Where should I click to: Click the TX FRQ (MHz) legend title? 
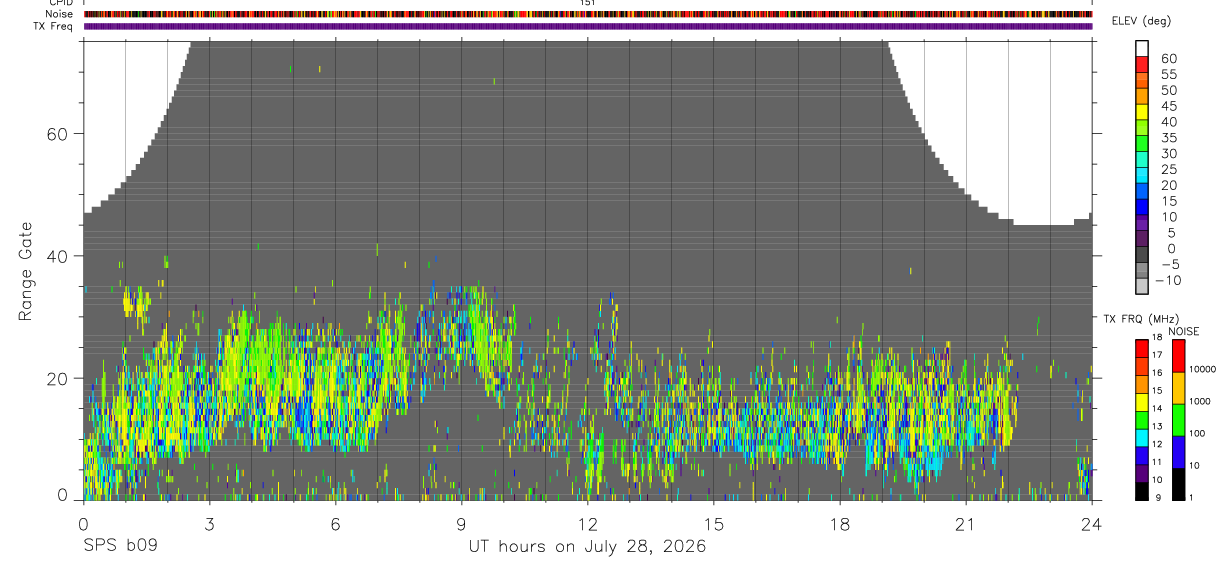[x=1139, y=319]
